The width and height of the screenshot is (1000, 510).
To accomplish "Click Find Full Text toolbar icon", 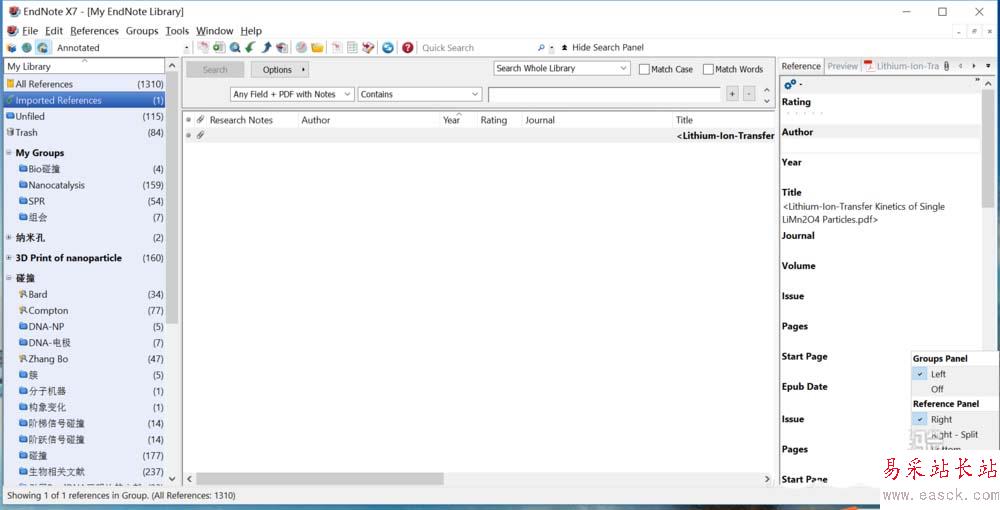I will pyautogui.click(x=282, y=47).
